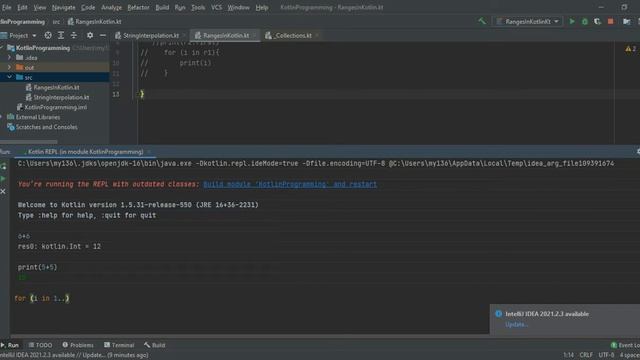Close the StringInterpolation.kt tab
Image resolution: width=640 pixels, height=360 pixels.
(184, 36)
